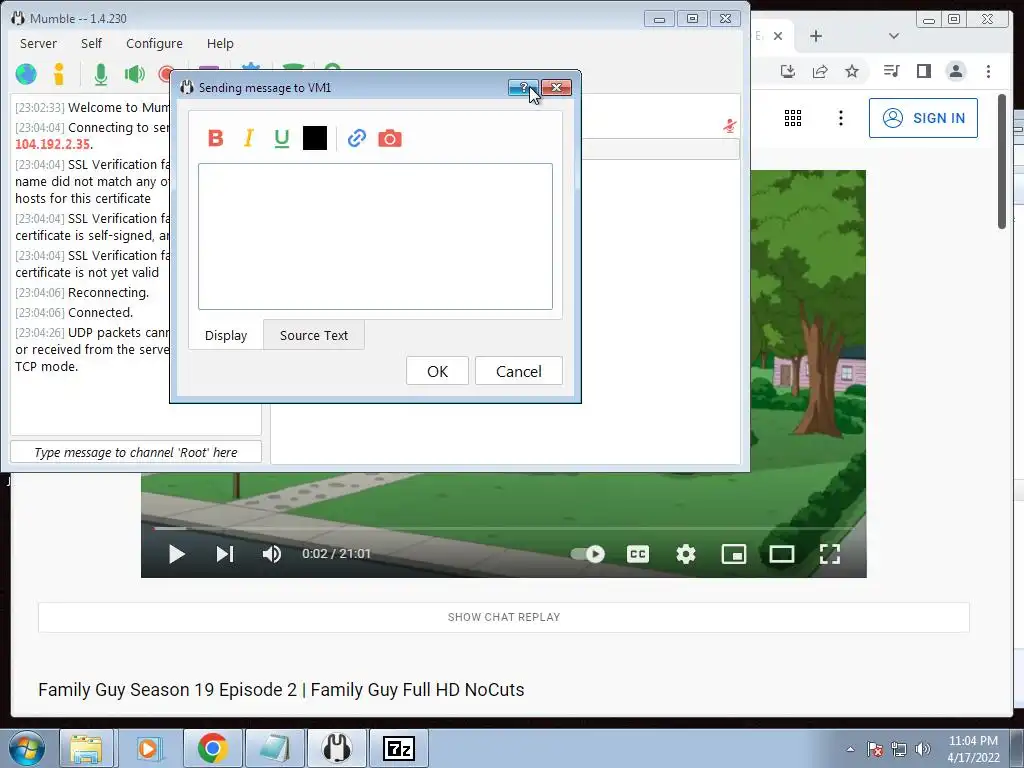Insert a link in the message
Screen dimensions: 1024x768
point(357,138)
